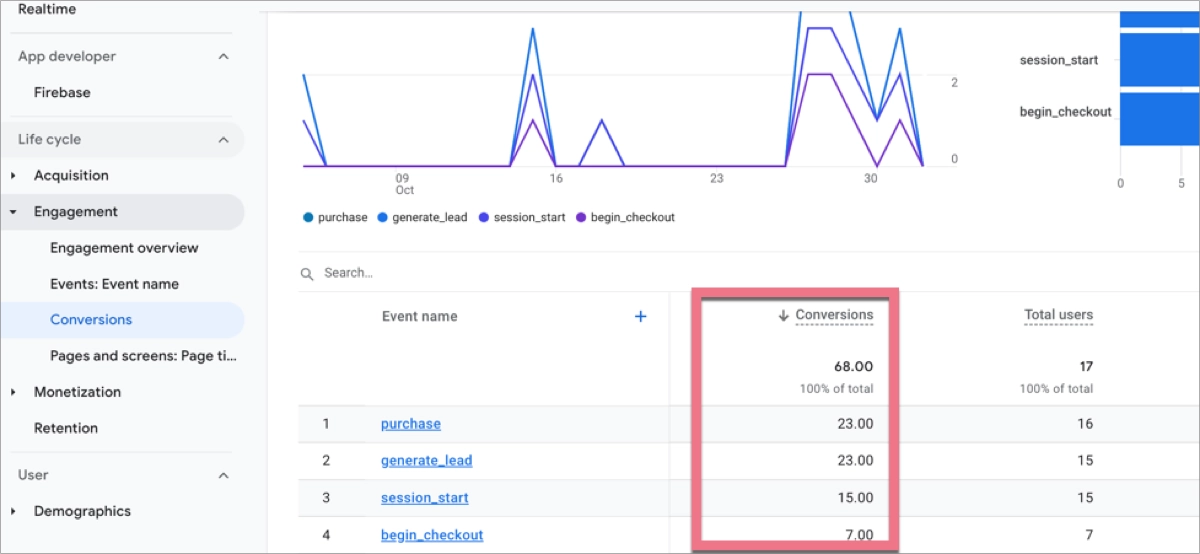Add a dimension with the plus icon

click(641, 316)
